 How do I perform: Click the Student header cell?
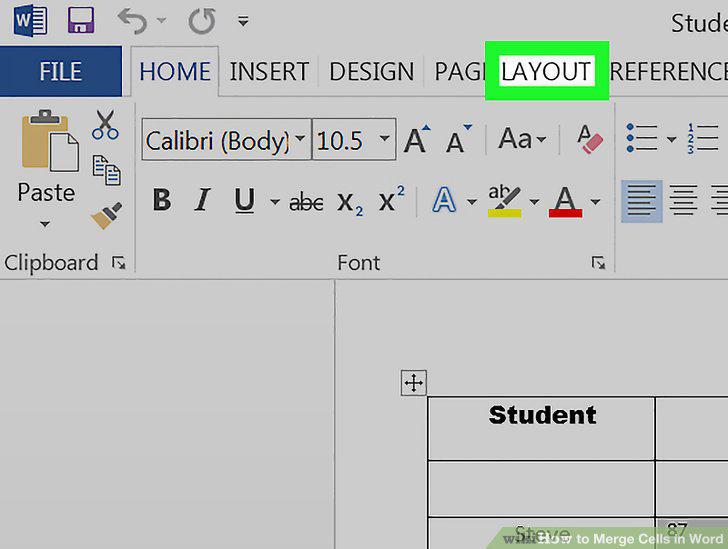coord(541,428)
